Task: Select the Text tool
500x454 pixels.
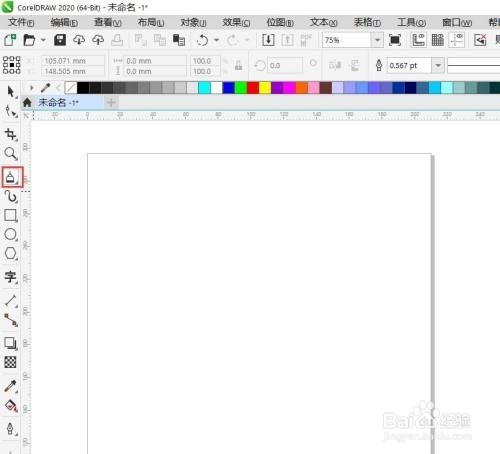Action: point(10,277)
